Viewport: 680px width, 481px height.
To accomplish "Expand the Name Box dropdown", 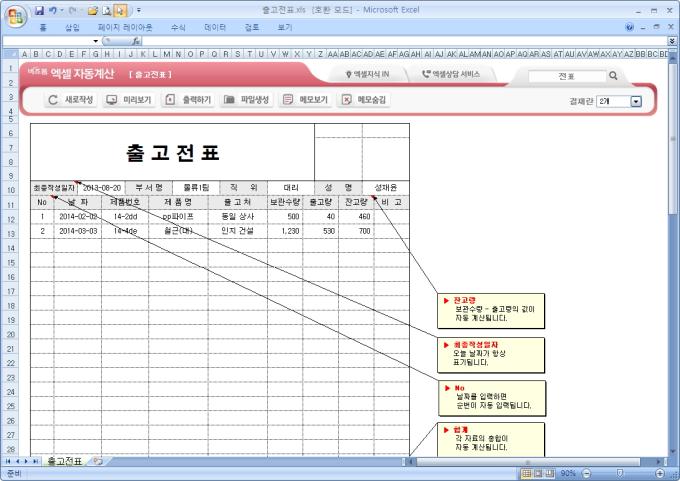I will point(95,41).
